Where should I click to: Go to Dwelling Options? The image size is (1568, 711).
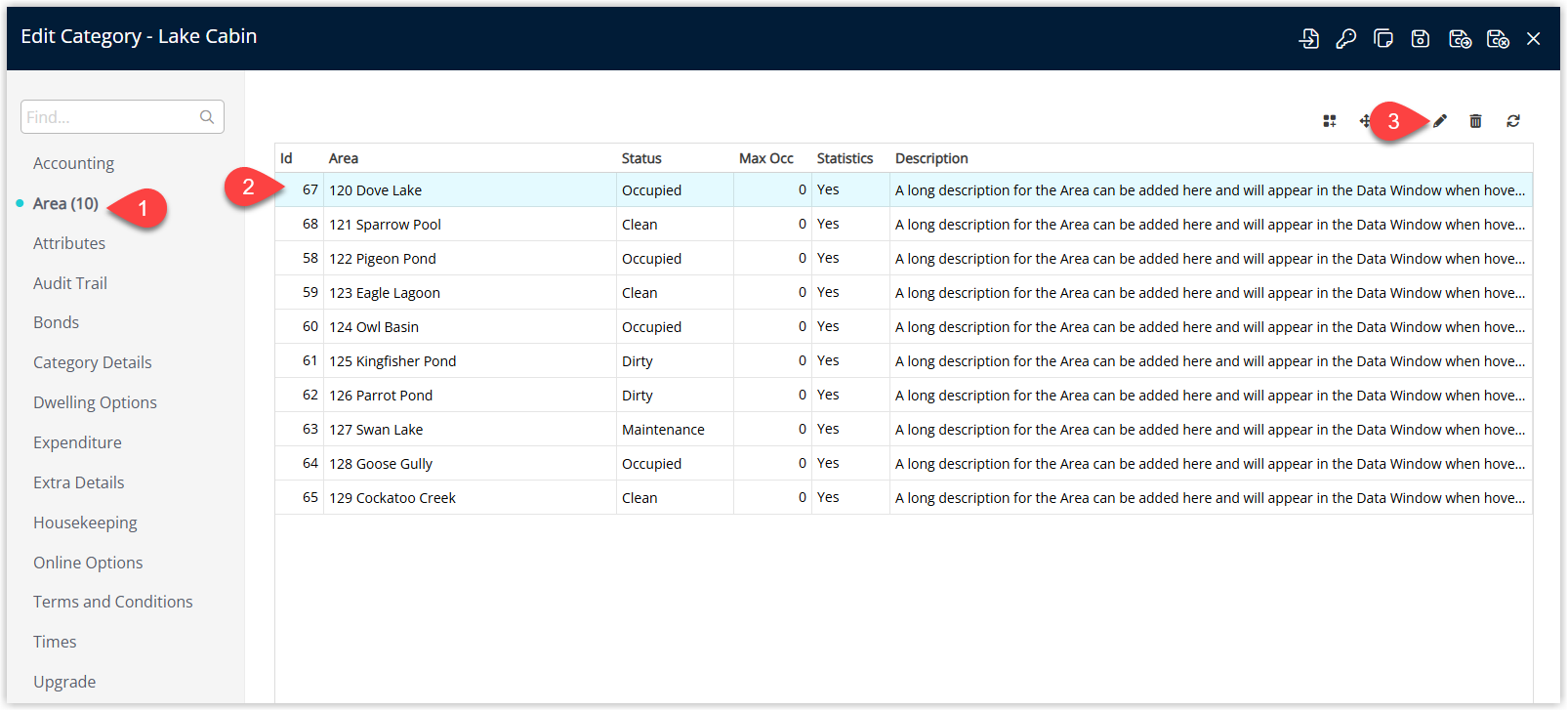[x=95, y=402]
